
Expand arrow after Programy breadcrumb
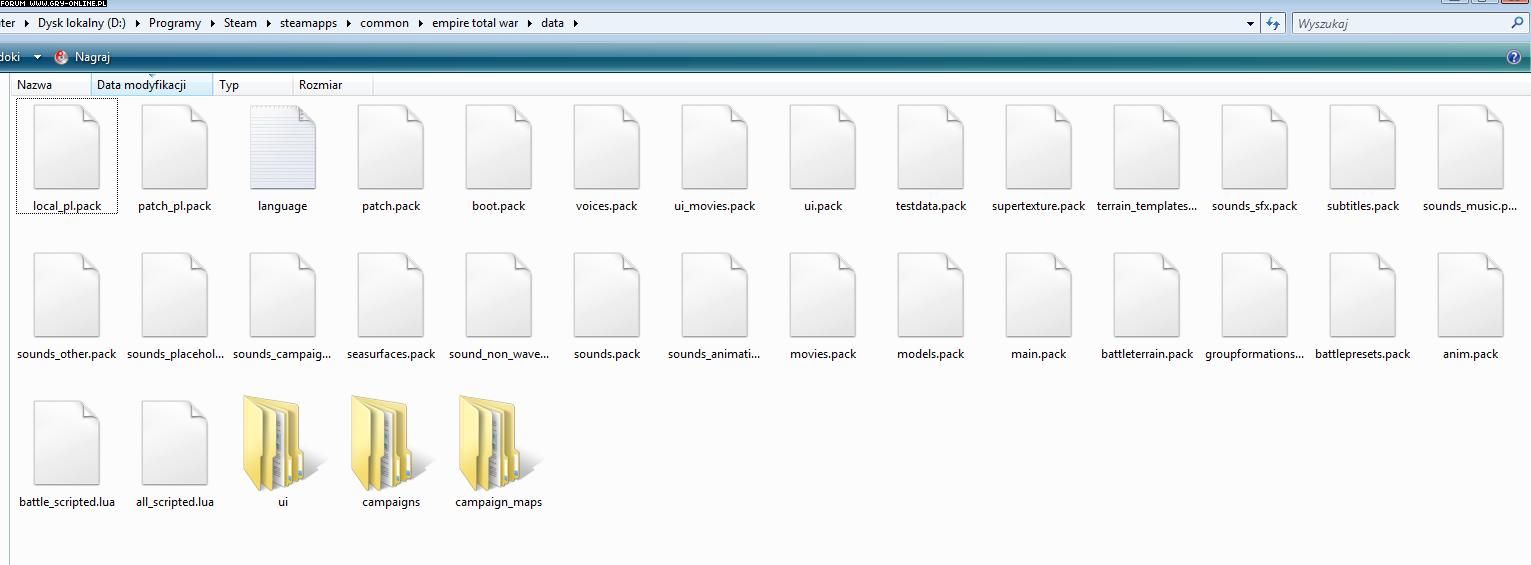point(212,23)
